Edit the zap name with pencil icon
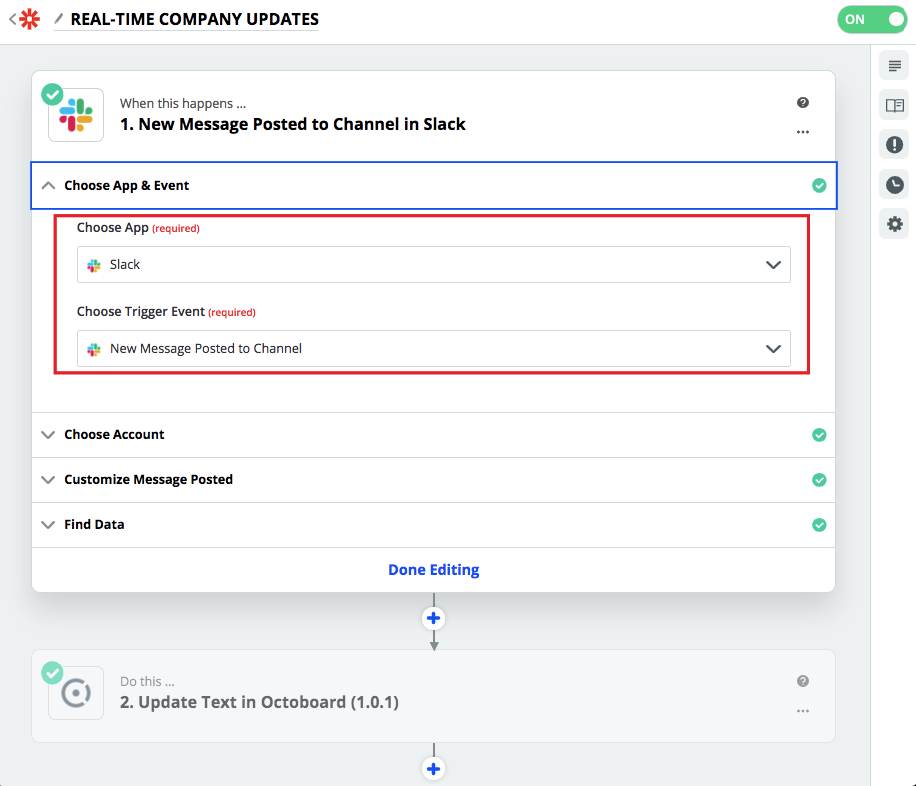This screenshot has width=916, height=786. 58,19
